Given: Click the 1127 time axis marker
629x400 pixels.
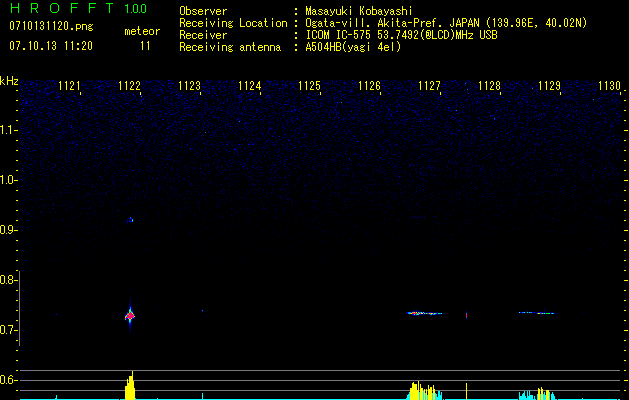Looking at the screenshot, I should pyautogui.click(x=429, y=86).
